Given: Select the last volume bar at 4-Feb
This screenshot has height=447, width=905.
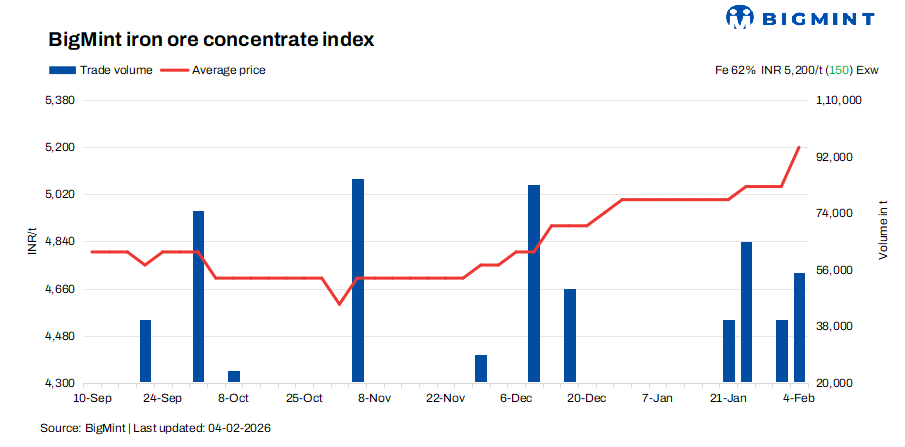Looking at the screenshot, I should (x=800, y=327).
